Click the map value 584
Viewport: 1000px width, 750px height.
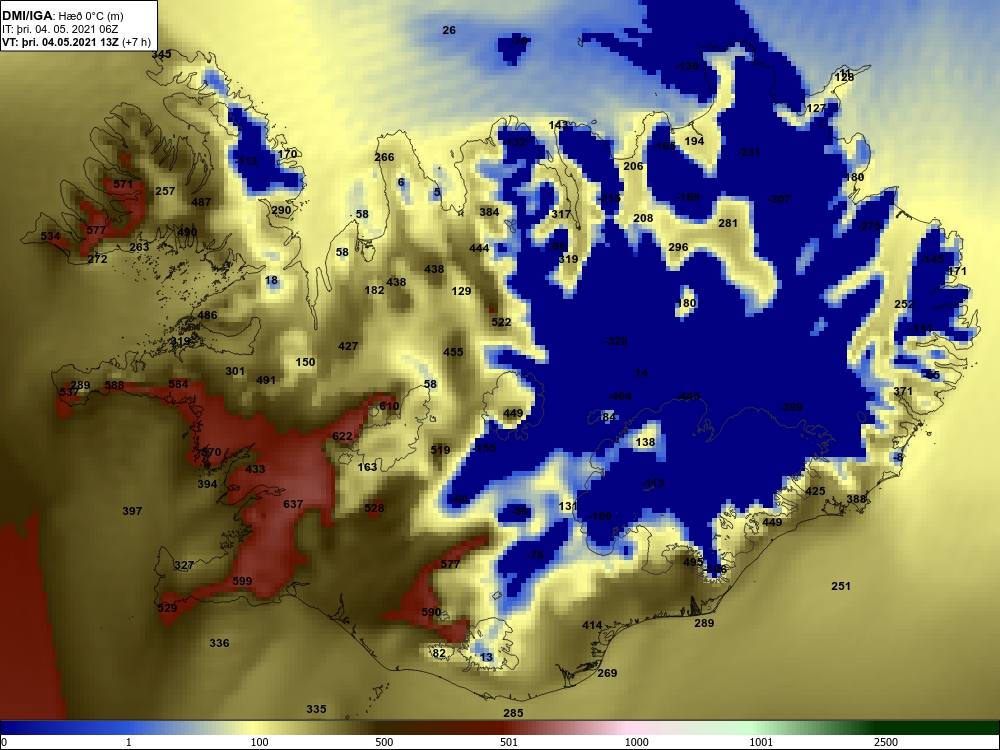coord(179,384)
